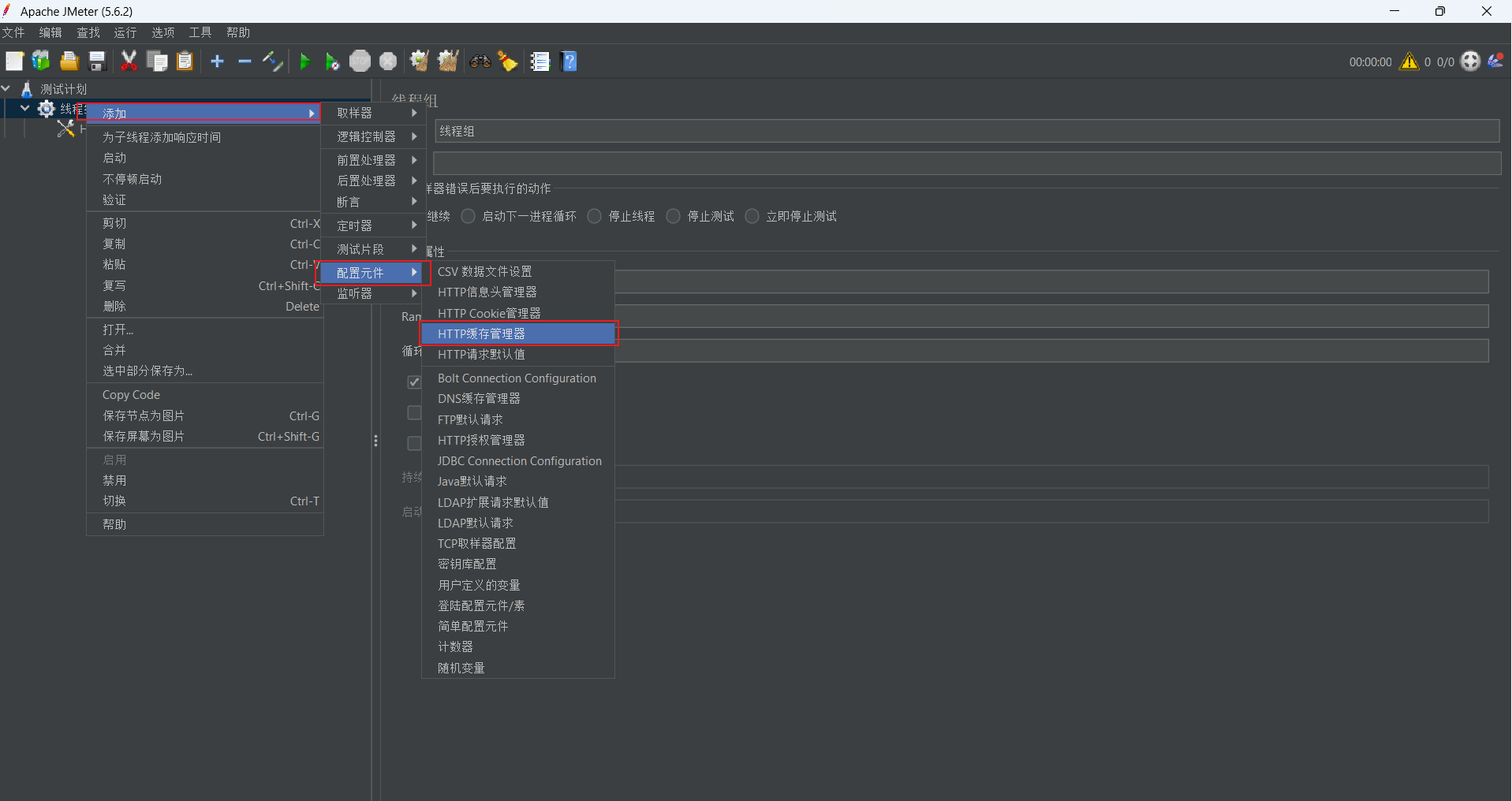This screenshot has height=801, width=1512.
Task: Select the 立即停止测试 radio button
Action: tap(752, 216)
